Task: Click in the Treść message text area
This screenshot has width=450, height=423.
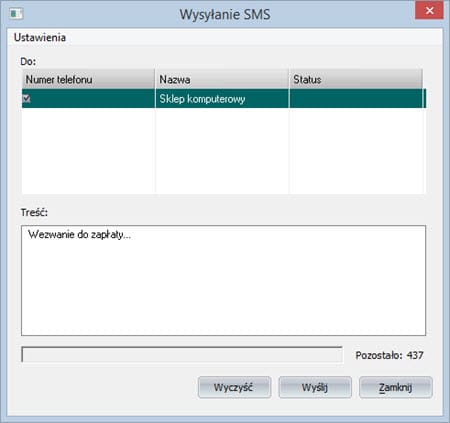Action: click(x=223, y=280)
